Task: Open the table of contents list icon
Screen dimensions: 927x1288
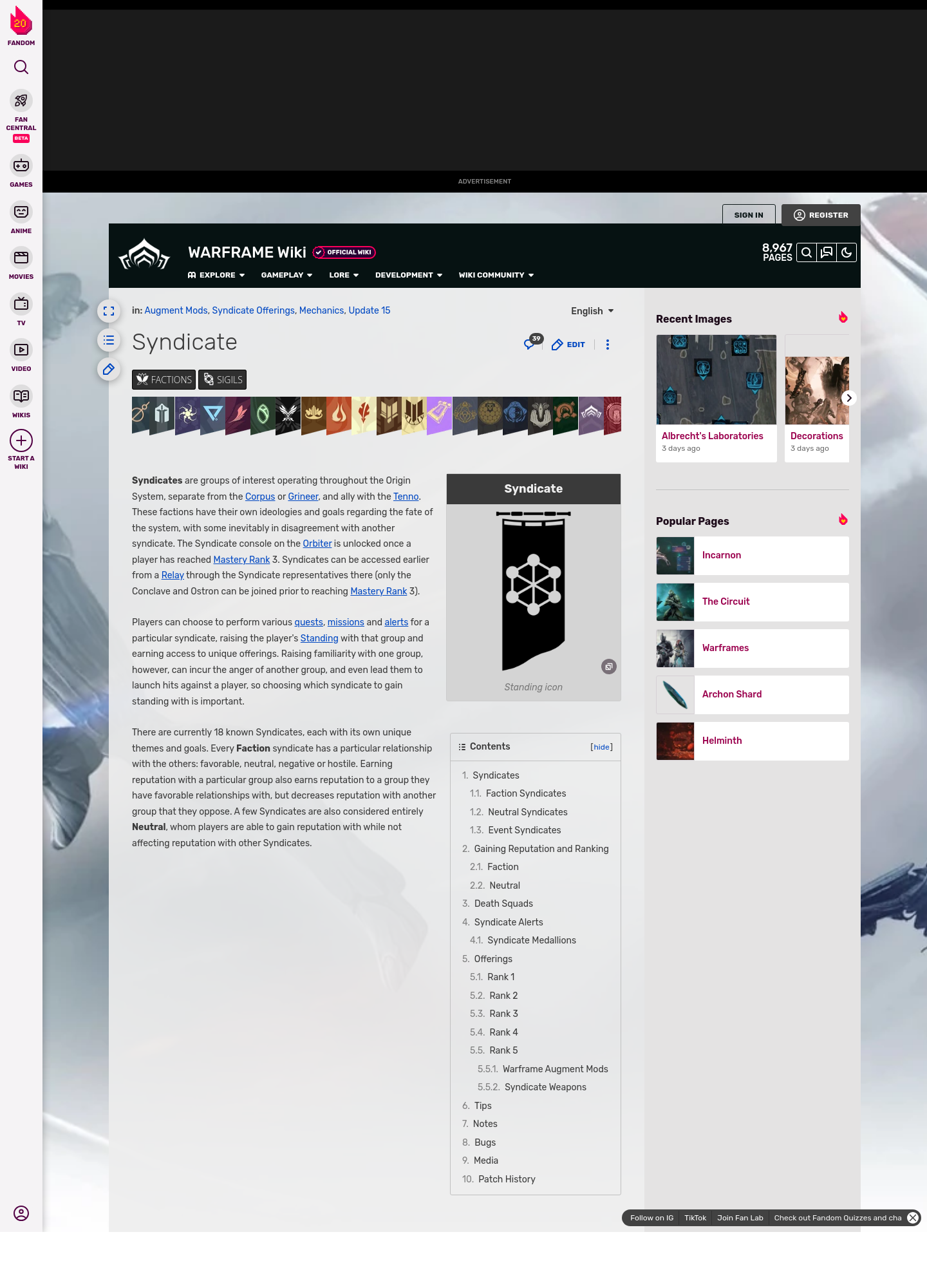Action: tap(109, 340)
